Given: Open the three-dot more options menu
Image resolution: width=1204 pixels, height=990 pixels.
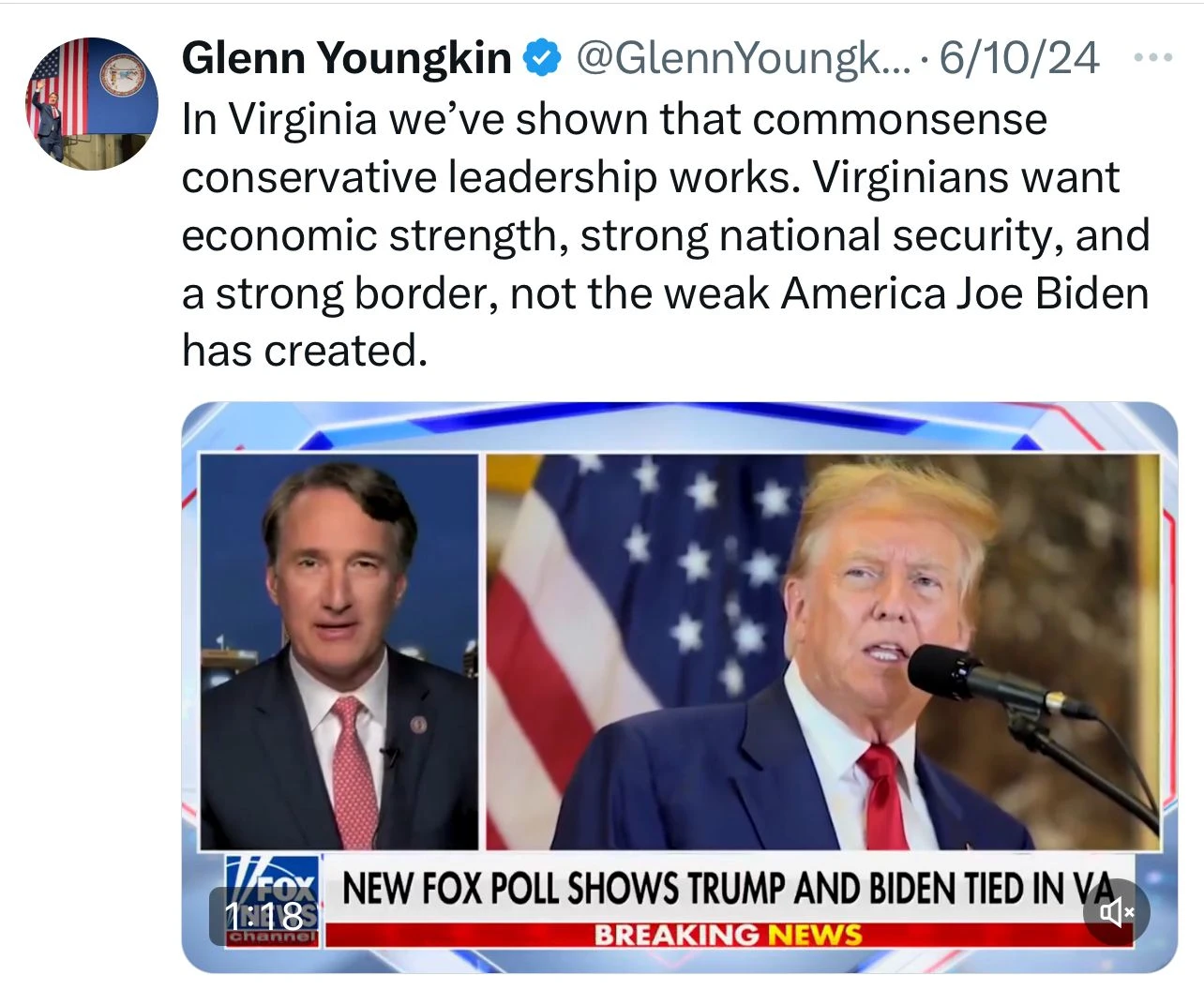Looking at the screenshot, I should click(x=1152, y=58).
